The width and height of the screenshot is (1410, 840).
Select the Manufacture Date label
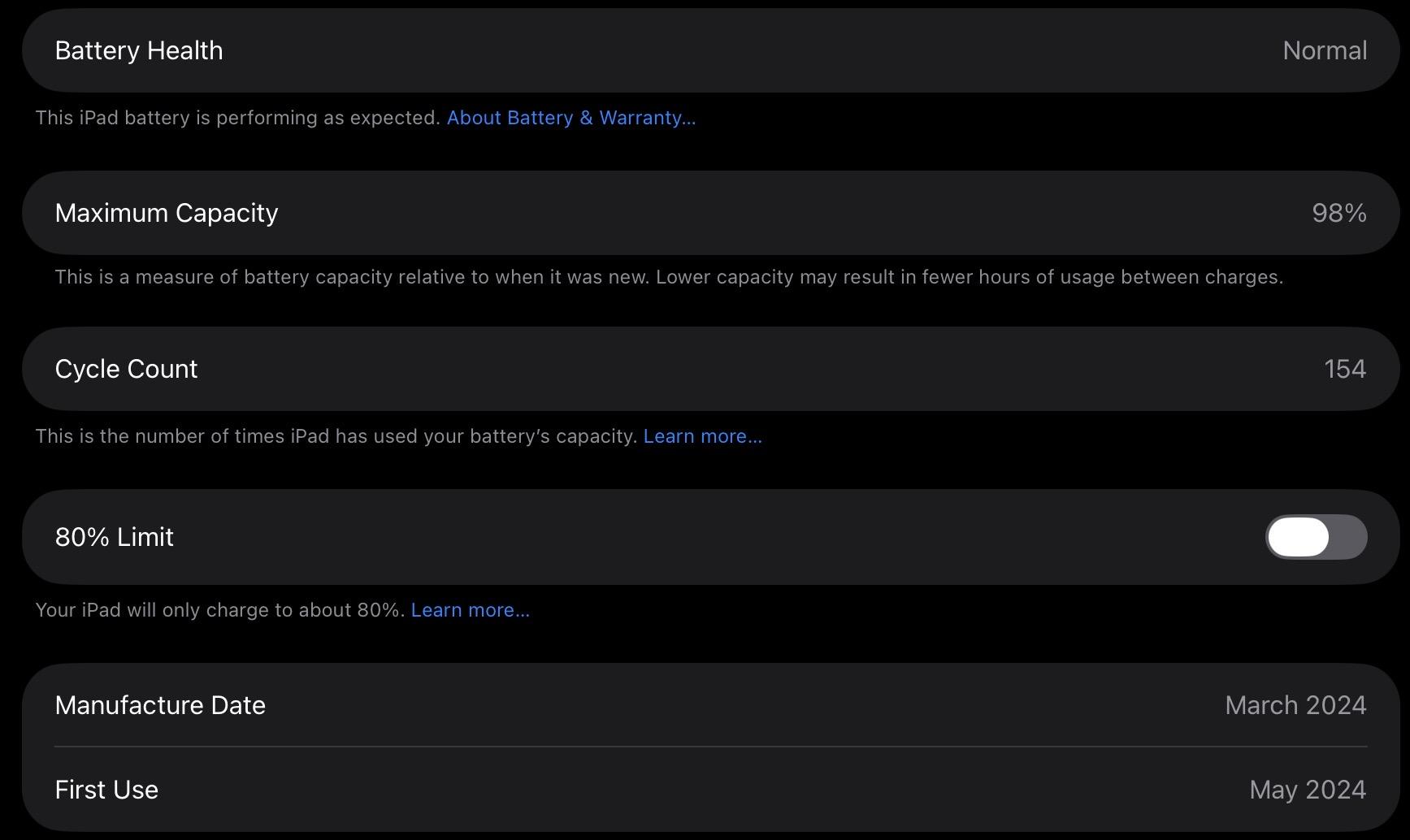coord(160,705)
